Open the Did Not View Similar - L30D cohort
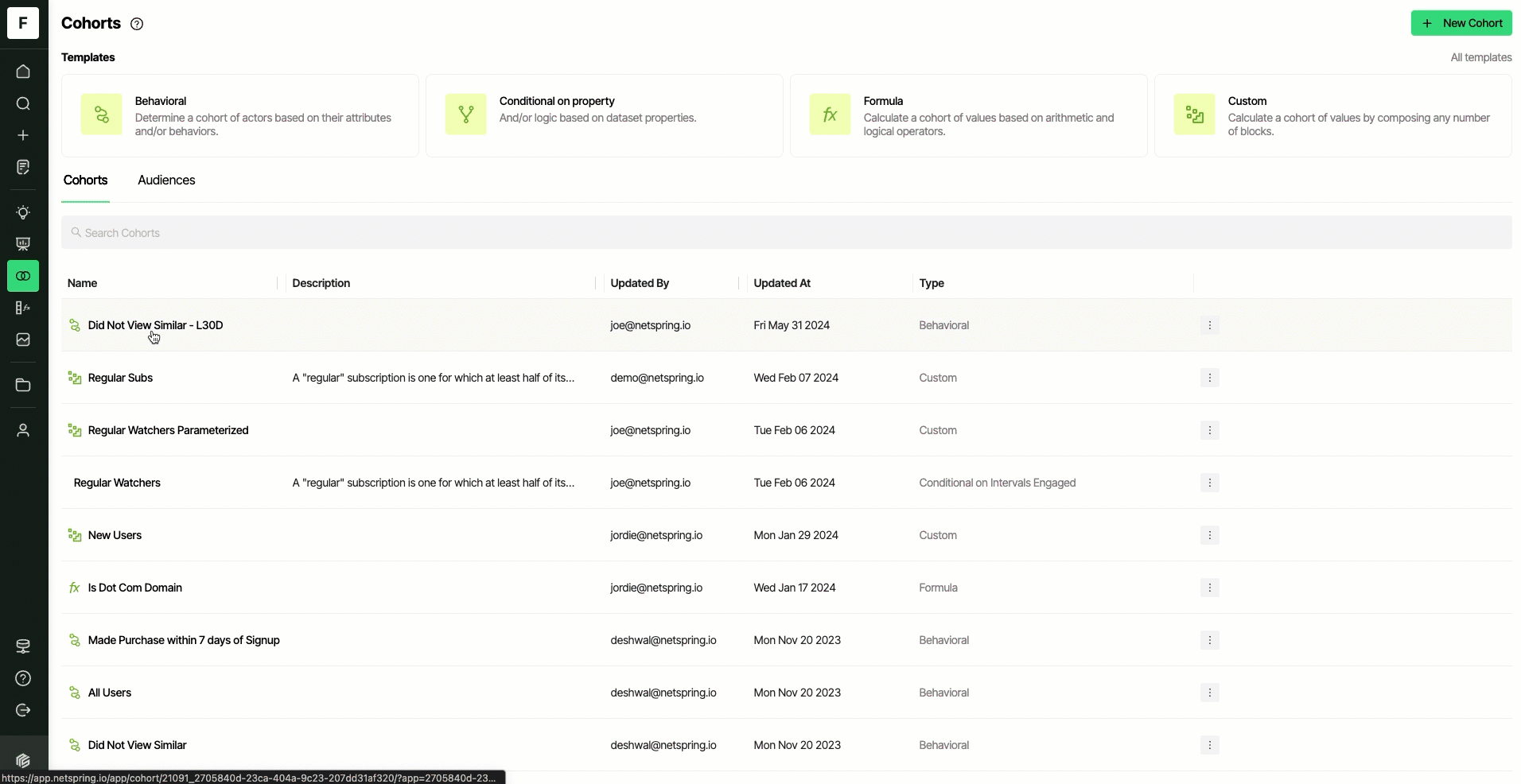Image resolution: width=1521 pixels, height=784 pixels. tap(155, 325)
